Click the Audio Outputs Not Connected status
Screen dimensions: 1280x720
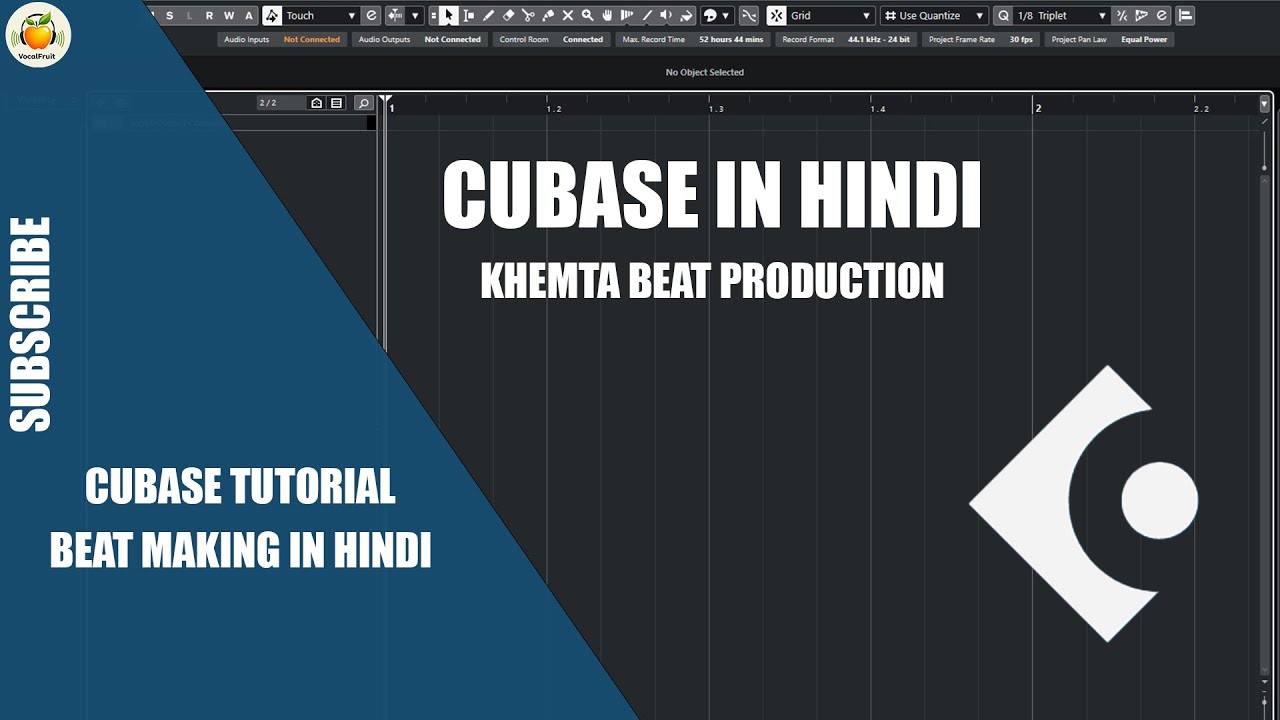point(420,39)
